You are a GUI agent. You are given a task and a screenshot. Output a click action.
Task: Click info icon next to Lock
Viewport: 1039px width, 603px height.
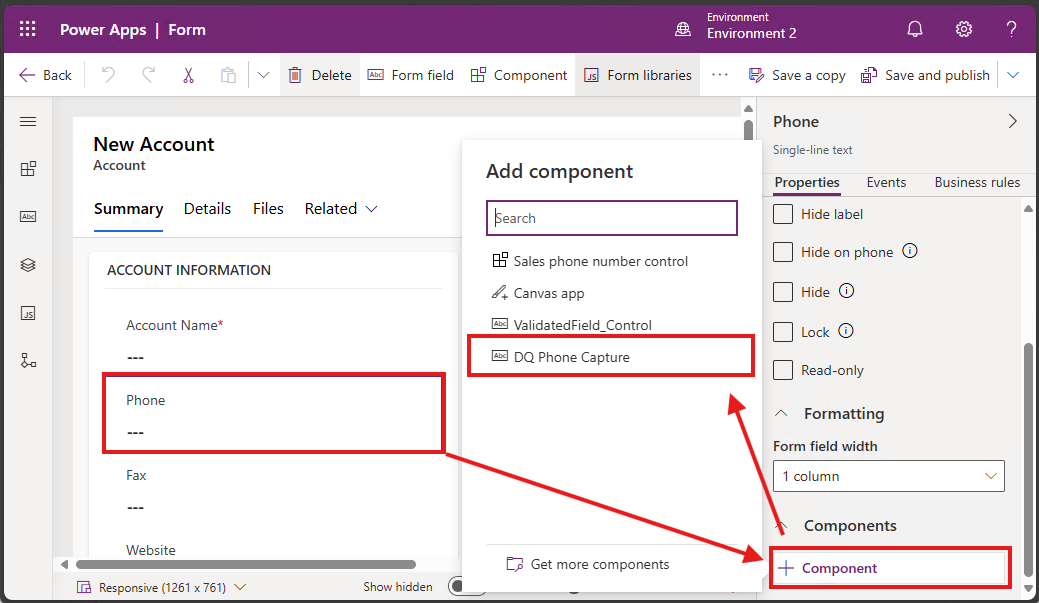[846, 330]
